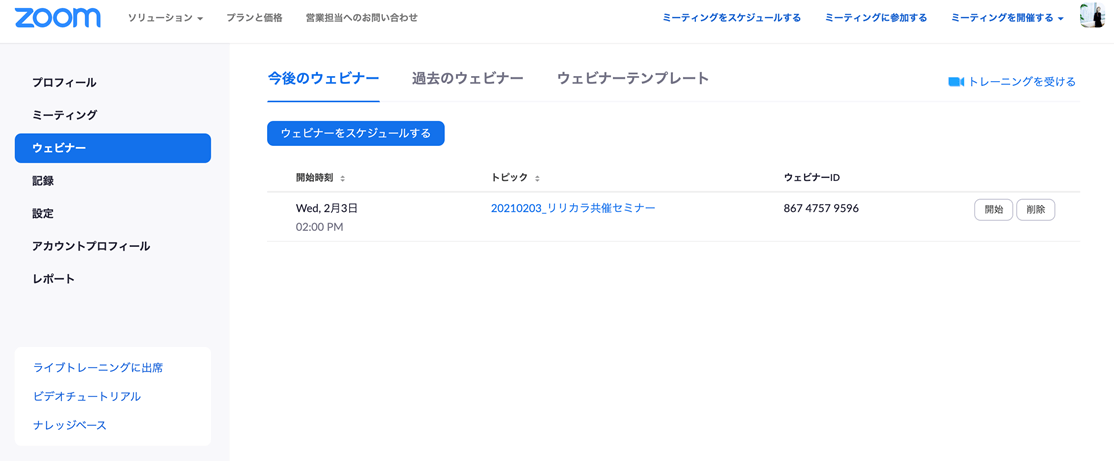Image resolution: width=1114 pixels, height=461 pixels.
Task: Expand the ソリューション dropdown
Action: pos(165,18)
